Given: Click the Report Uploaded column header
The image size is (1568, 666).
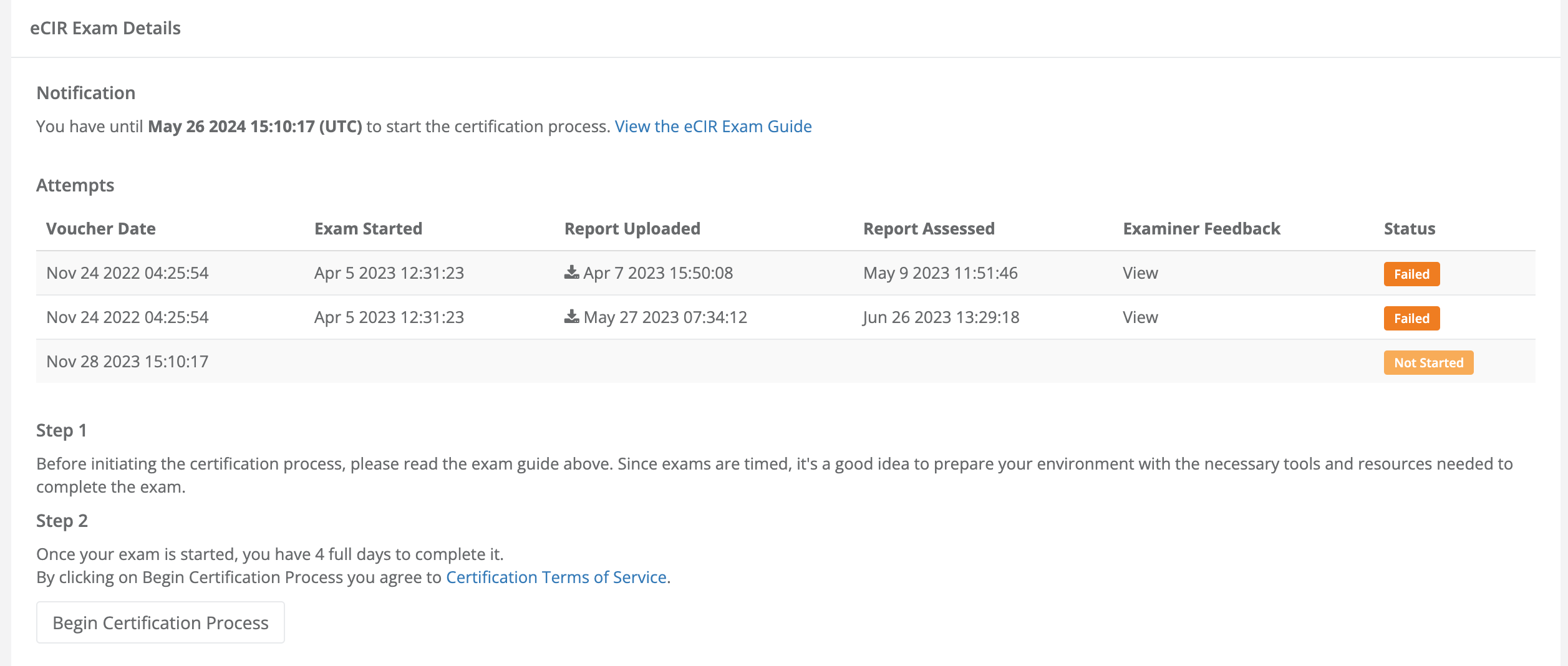Looking at the screenshot, I should tap(632, 229).
